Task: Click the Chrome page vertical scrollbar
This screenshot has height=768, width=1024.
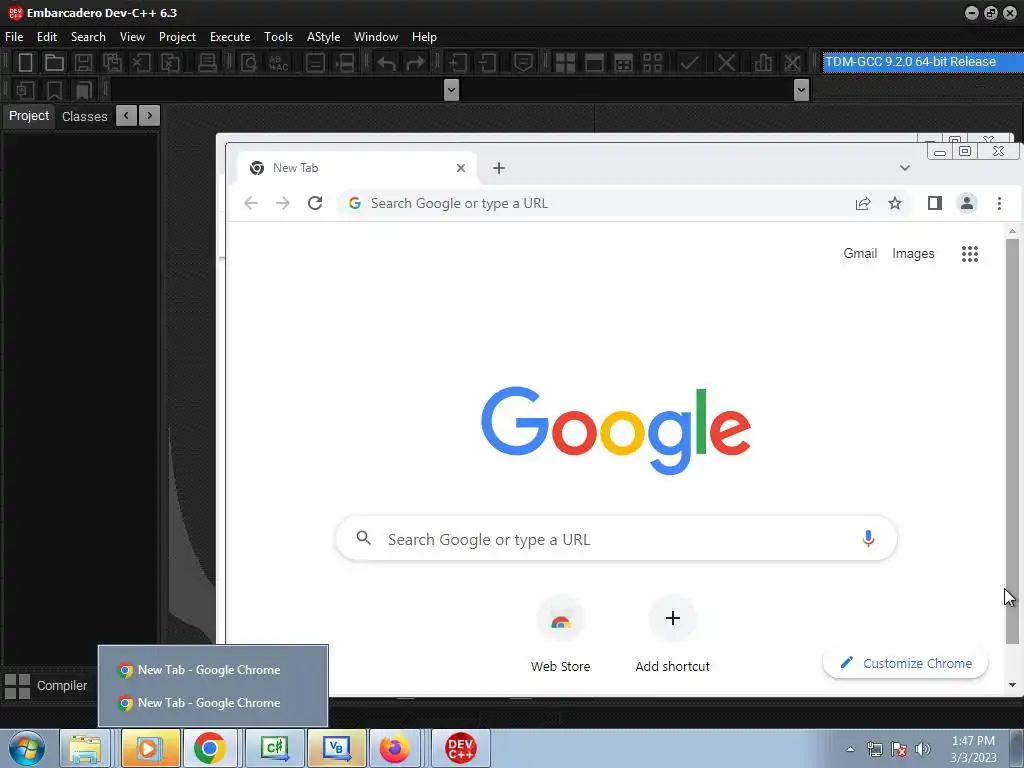Action: click(x=1012, y=440)
